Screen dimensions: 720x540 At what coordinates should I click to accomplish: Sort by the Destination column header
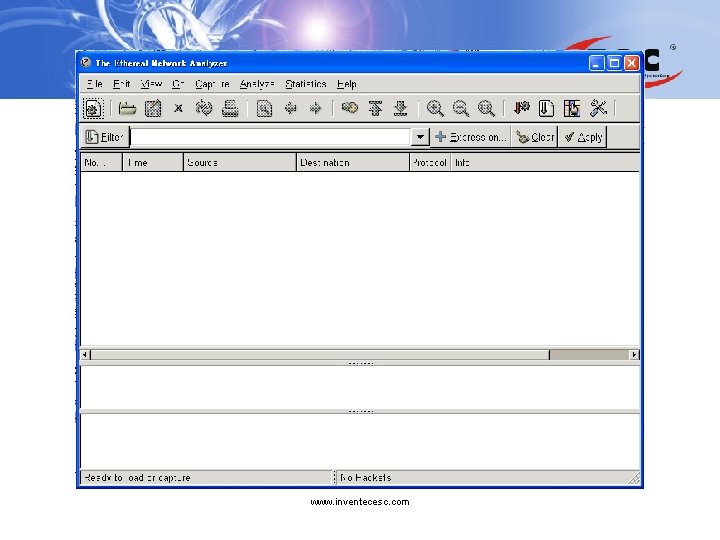(353, 163)
